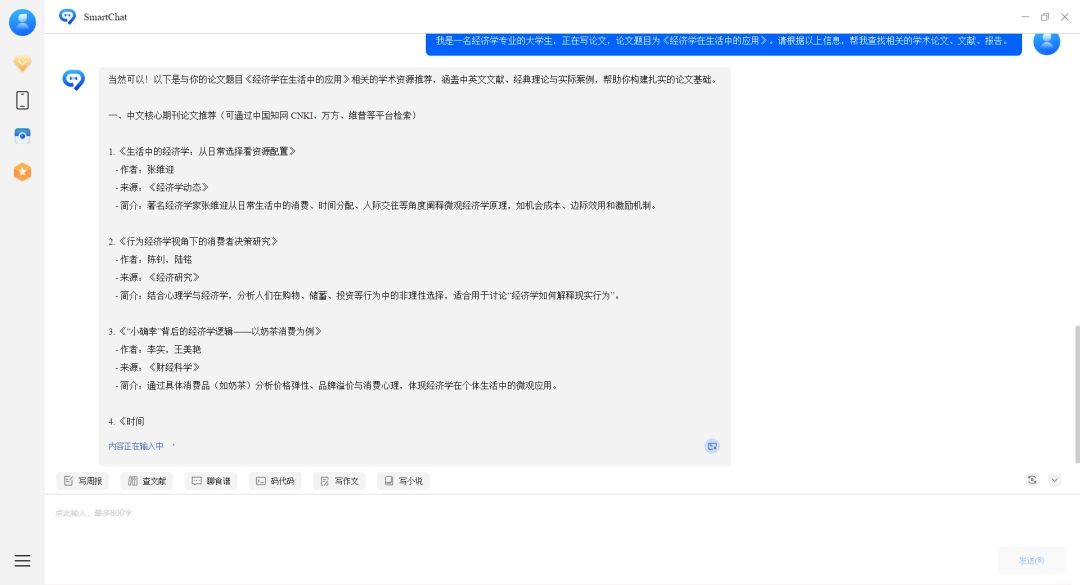Select the 写作文 essay writing button
1080x585 pixels.
(340, 480)
